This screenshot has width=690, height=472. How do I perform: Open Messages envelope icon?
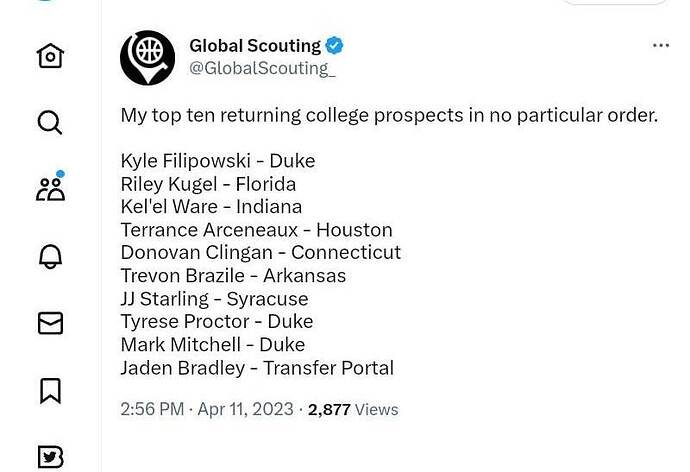point(50,323)
